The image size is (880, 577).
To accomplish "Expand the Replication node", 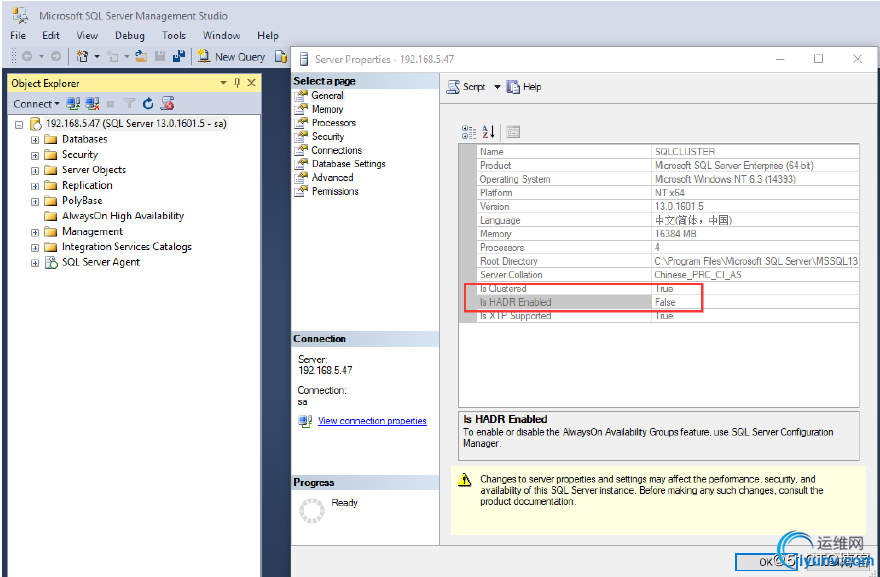I will tap(35, 186).
